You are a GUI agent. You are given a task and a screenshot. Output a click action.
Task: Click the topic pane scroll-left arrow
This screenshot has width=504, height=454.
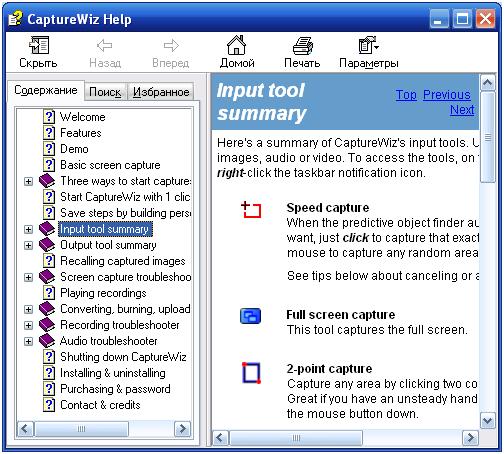[220, 437]
